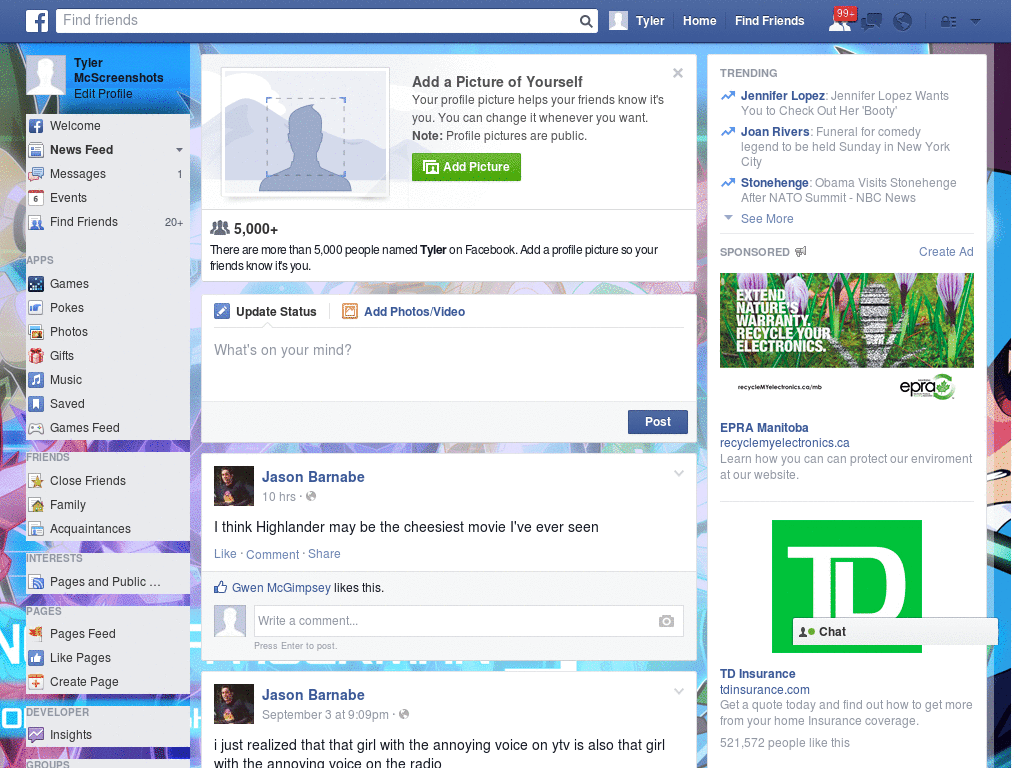Open the TD Insurance link
1024x768 pixels.
(x=758, y=674)
